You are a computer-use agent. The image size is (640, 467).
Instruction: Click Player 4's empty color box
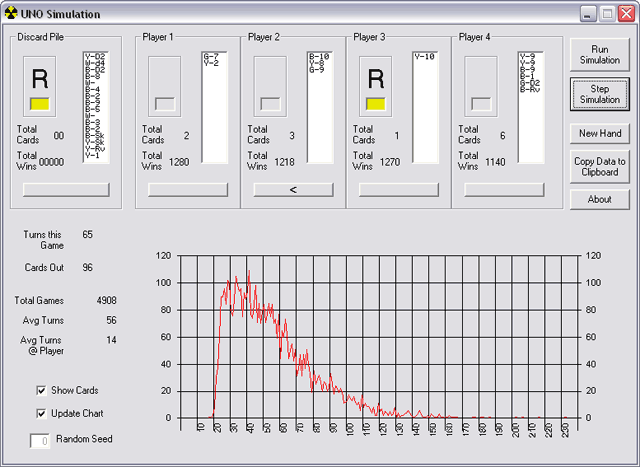(x=481, y=104)
